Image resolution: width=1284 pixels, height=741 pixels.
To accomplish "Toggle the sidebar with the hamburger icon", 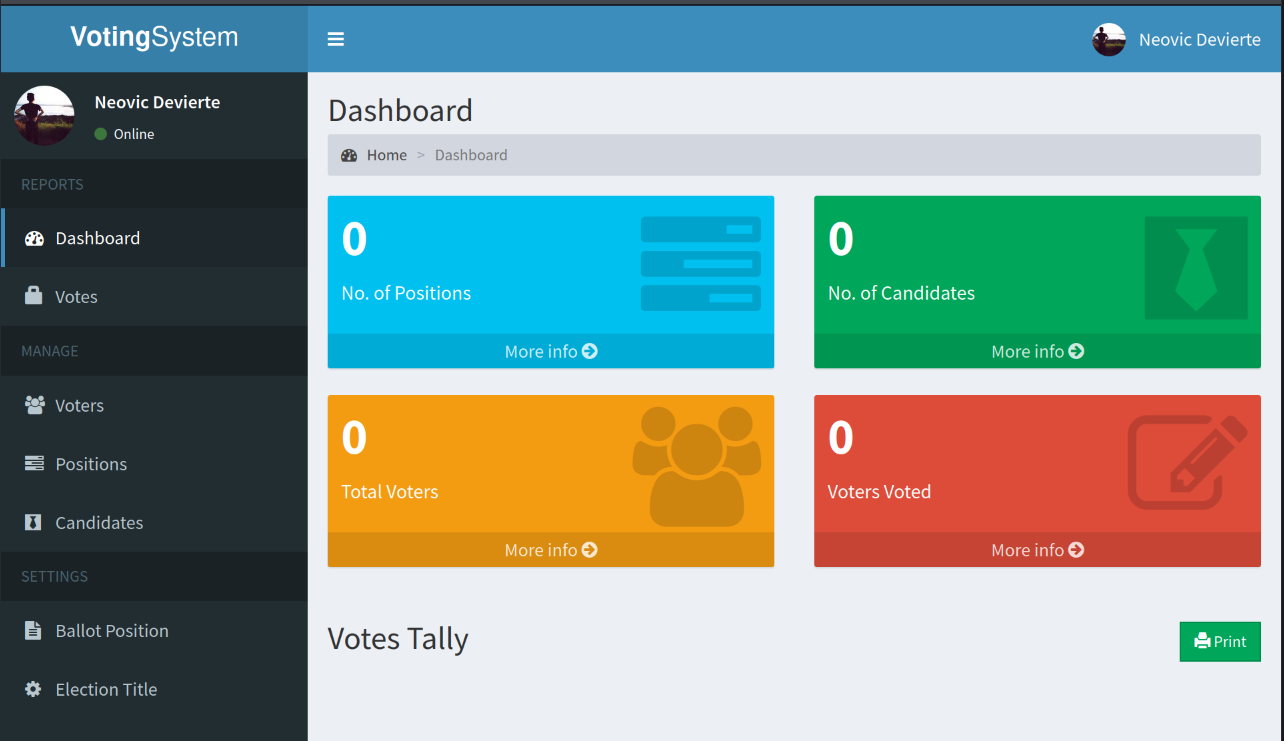I will pyautogui.click(x=336, y=39).
